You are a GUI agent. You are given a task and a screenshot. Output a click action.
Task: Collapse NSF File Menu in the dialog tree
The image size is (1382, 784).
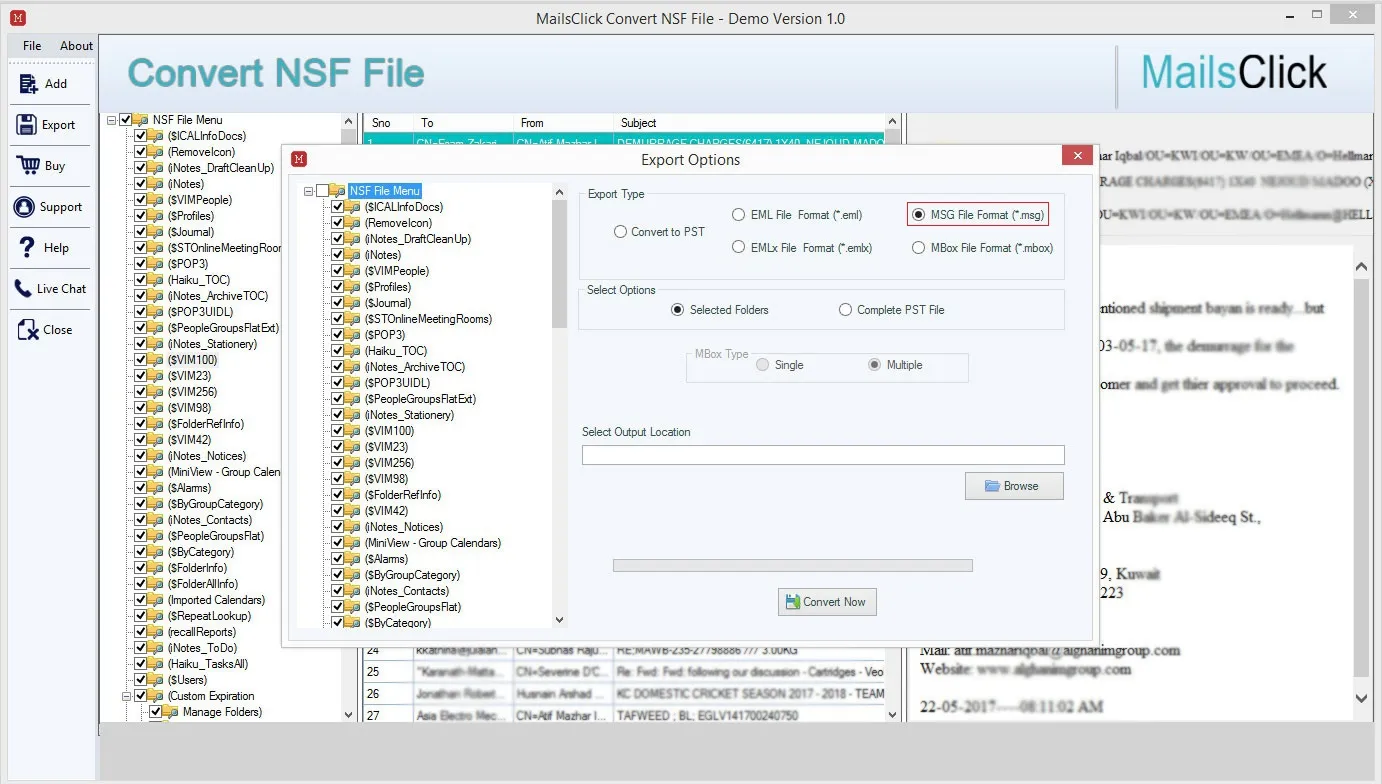(310, 191)
